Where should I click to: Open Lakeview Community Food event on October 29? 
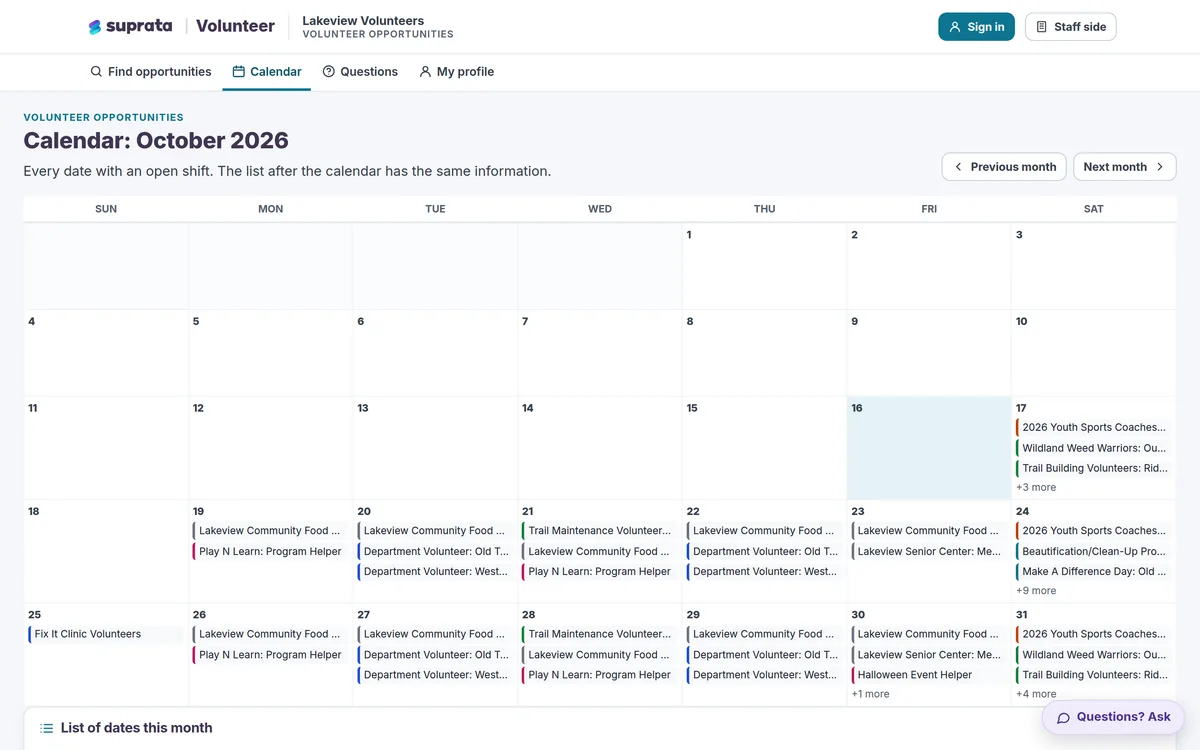764,634
